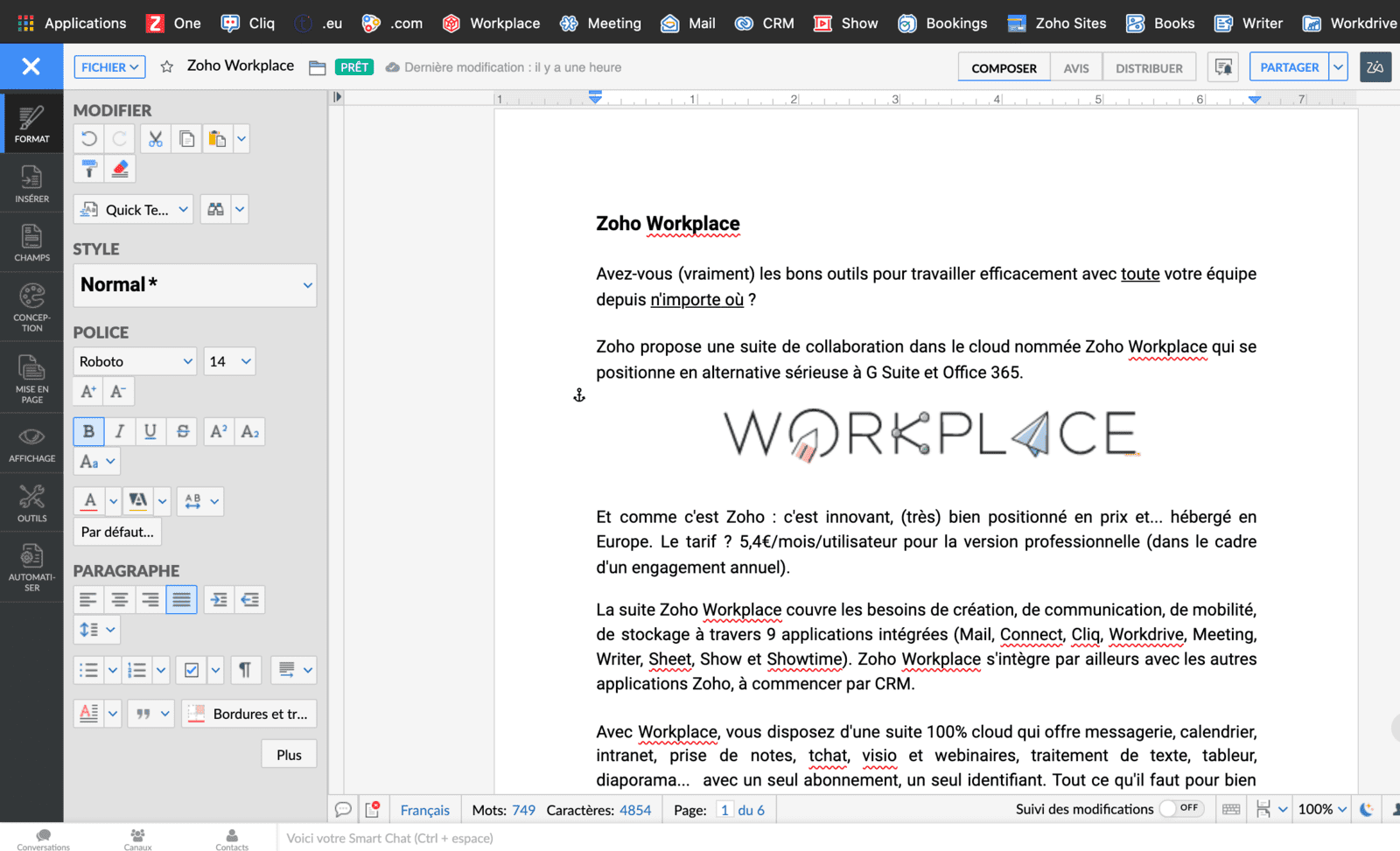Switch to the DISTRIBUER tab
1400x851 pixels.
click(x=1149, y=68)
